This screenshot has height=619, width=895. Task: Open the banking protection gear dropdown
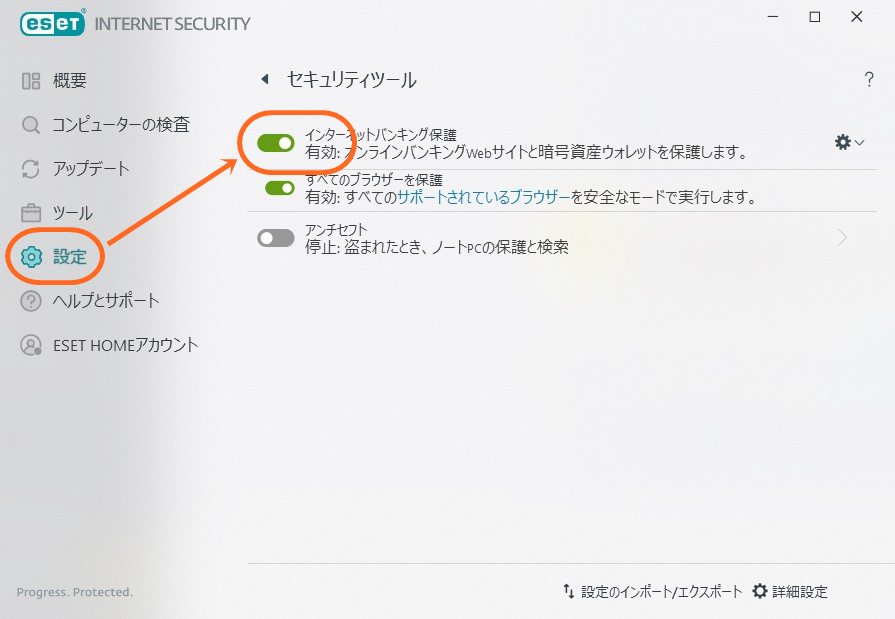coord(849,142)
